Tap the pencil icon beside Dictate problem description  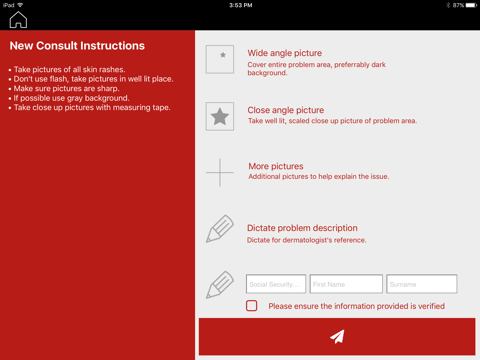[220, 229]
